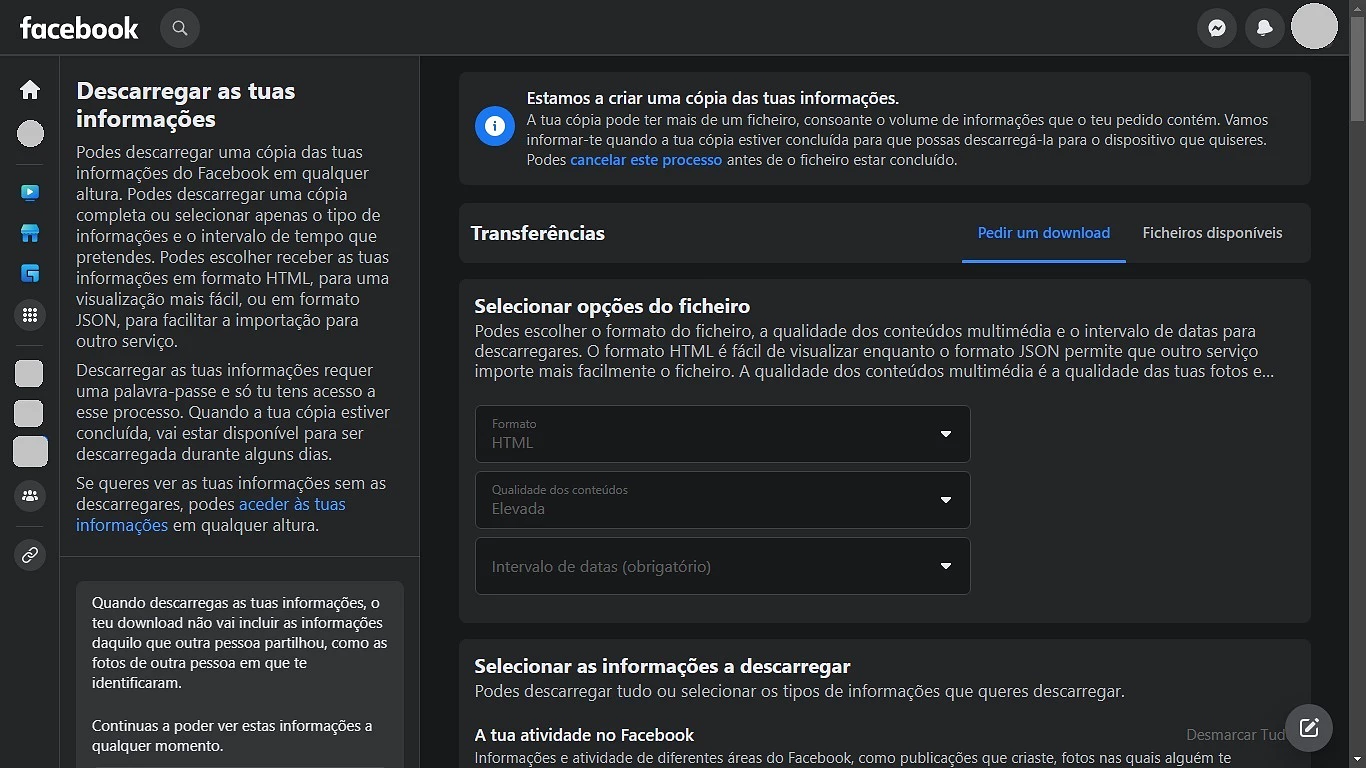
Task: Open the profile circle in sidebar
Action: coord(31,133)
